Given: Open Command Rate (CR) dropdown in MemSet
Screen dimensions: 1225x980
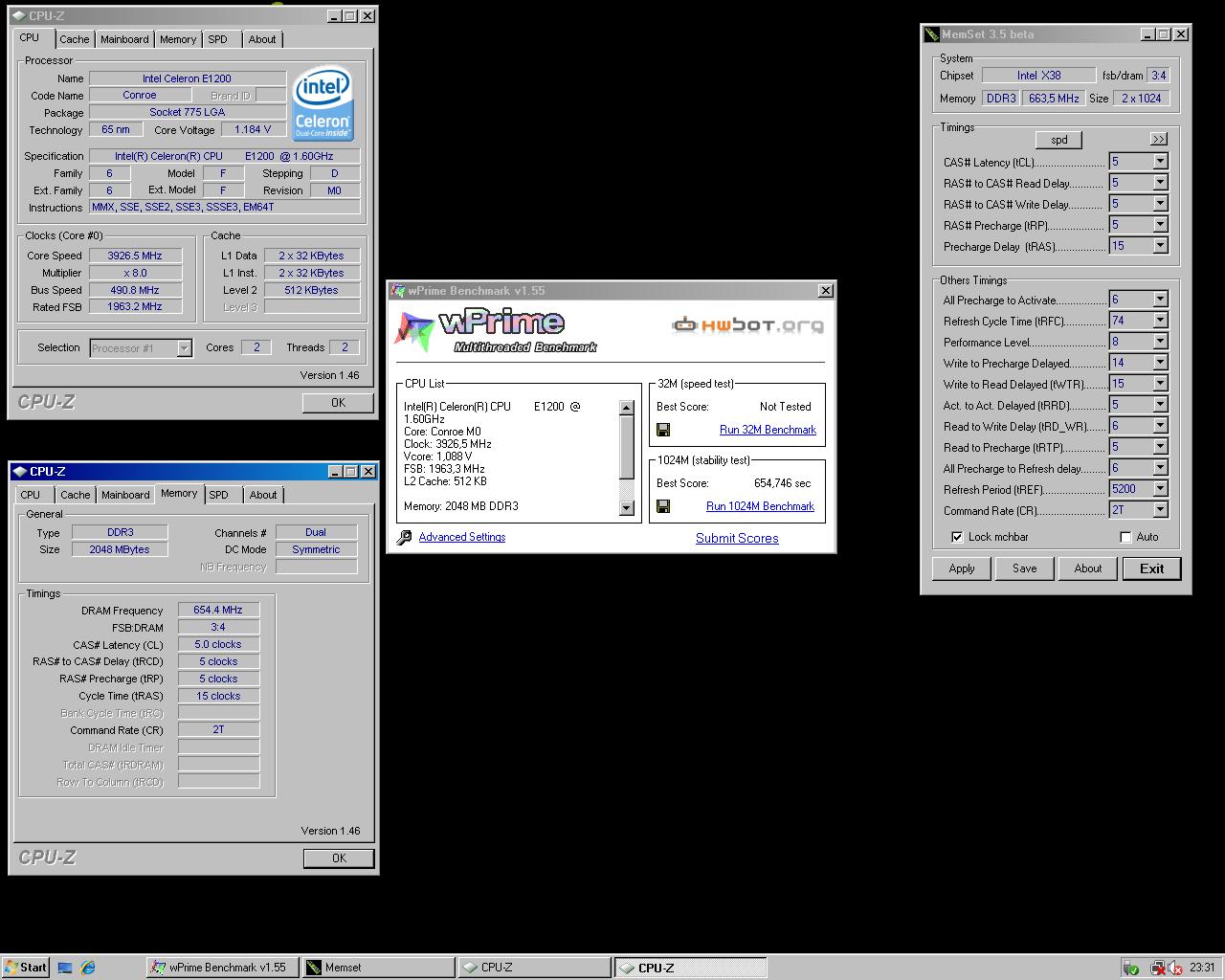Looking at the screenshot, I should (x=1160, y=510).
